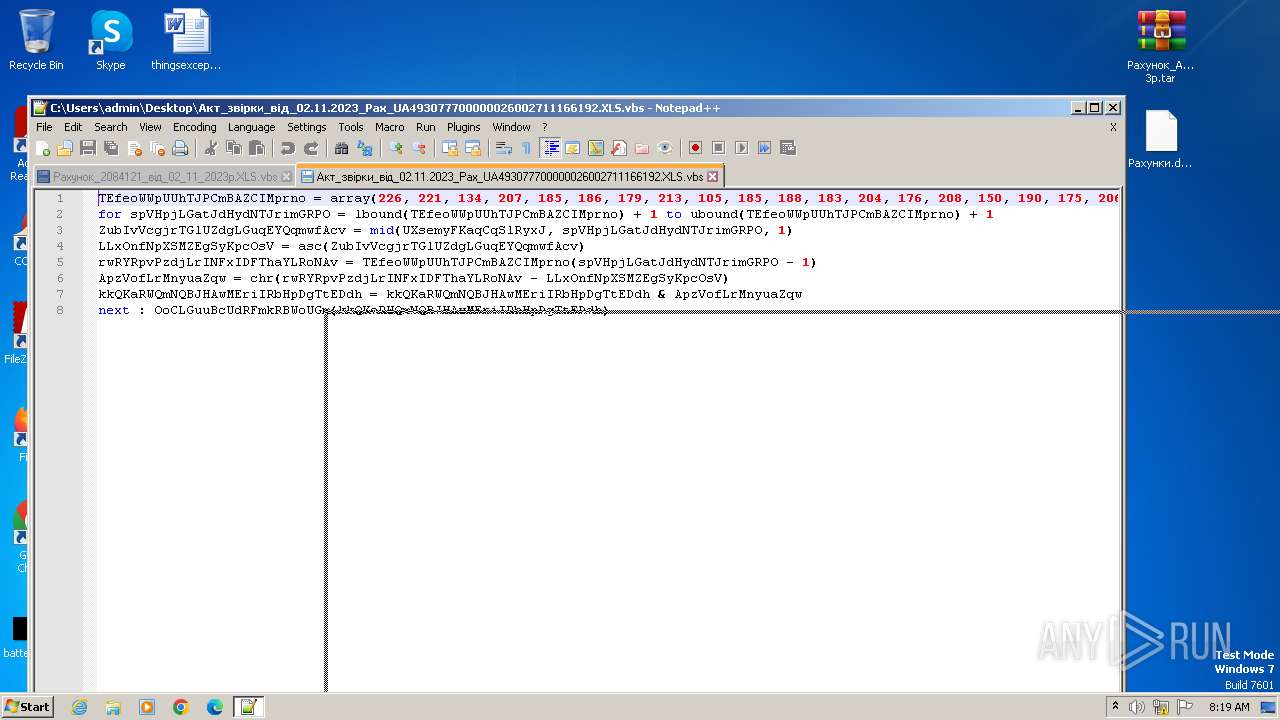Save all open files with the Save All icon

[111, 148]
